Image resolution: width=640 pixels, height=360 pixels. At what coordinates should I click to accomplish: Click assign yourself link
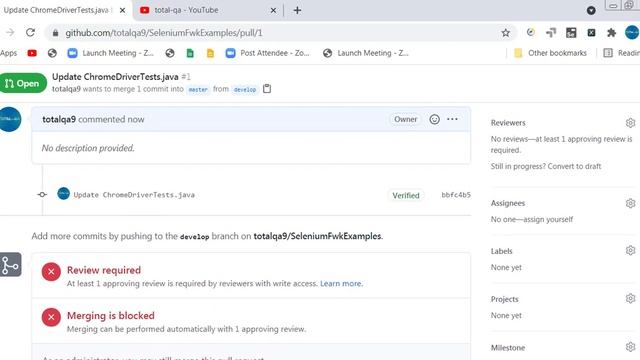tap(548, 219)
